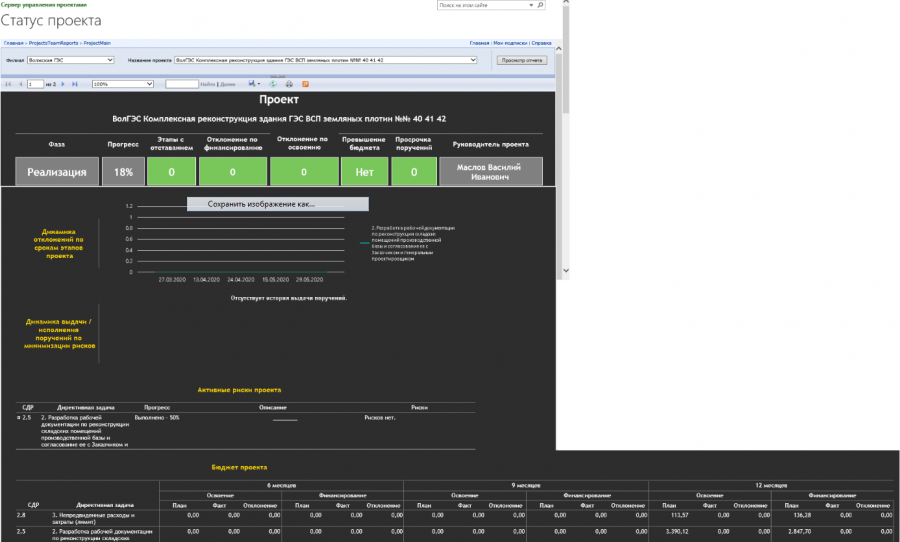Click Найти search link
900x542 pixels.
pyautogui.click(x=207, y=84)
